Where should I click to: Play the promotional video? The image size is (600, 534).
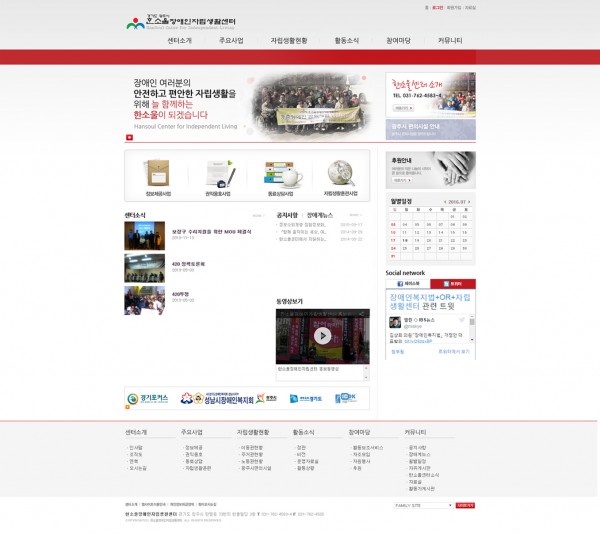click(323, 336)
